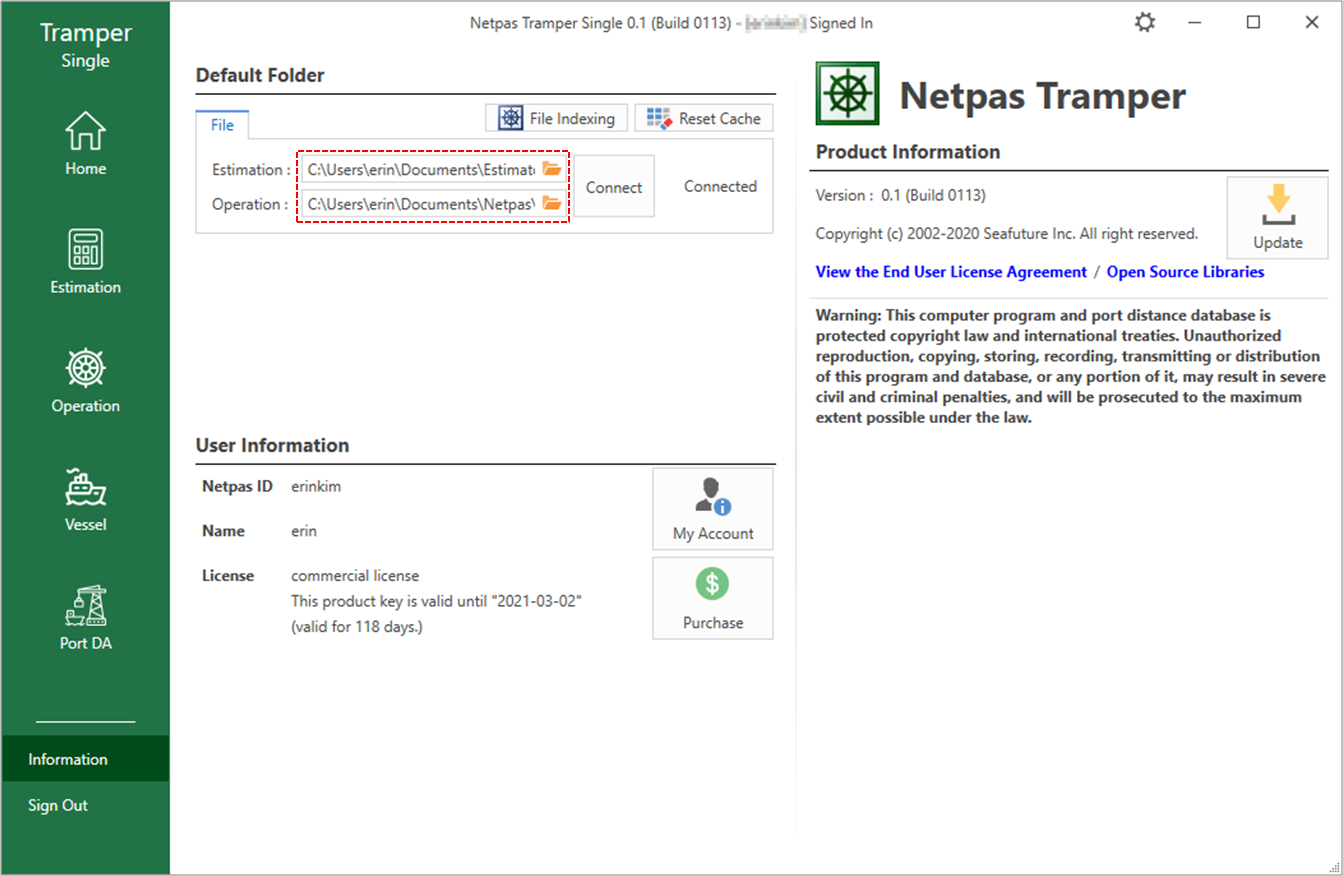Go to the Operation section
This screenshot has width=1343, height=876.
pos(85,381)
